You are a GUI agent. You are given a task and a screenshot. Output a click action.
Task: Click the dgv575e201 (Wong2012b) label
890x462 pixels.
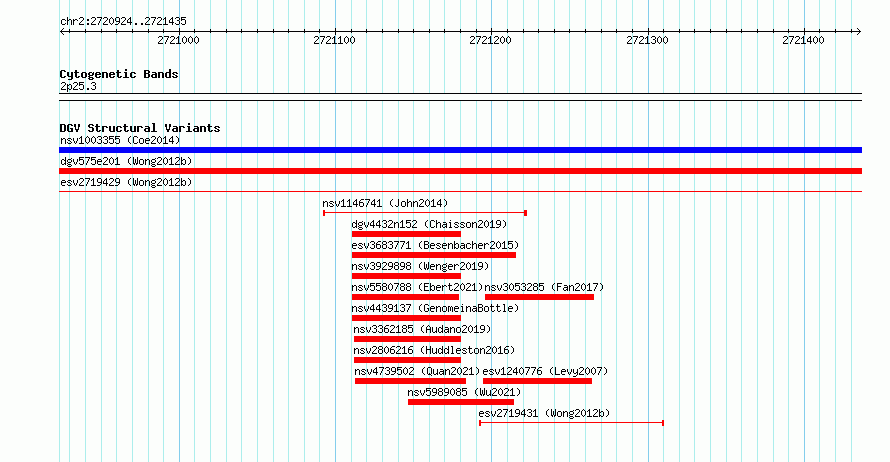(126, 161)
